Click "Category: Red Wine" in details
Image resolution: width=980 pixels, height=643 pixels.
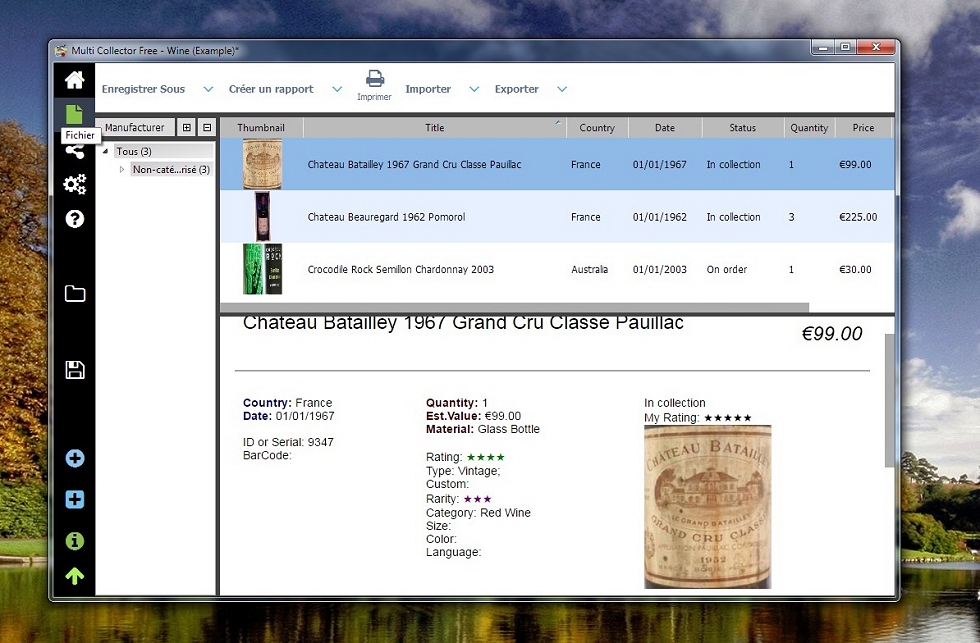pyautogui.click(x=478, y=512)
